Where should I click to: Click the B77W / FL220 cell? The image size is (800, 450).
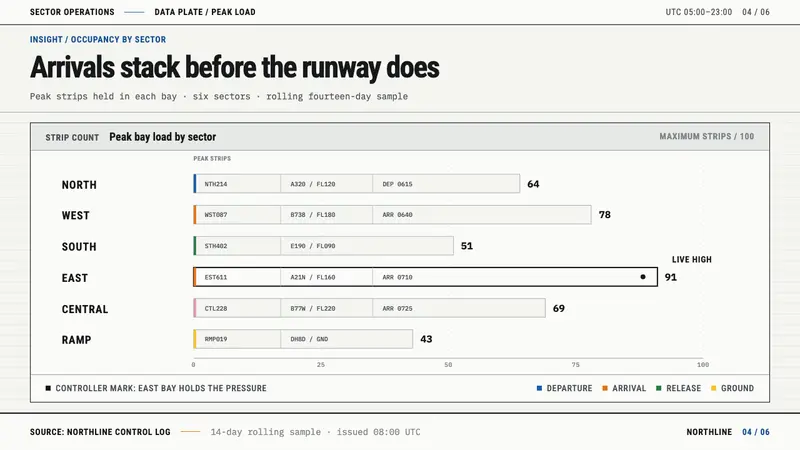[x=327, y=308]
